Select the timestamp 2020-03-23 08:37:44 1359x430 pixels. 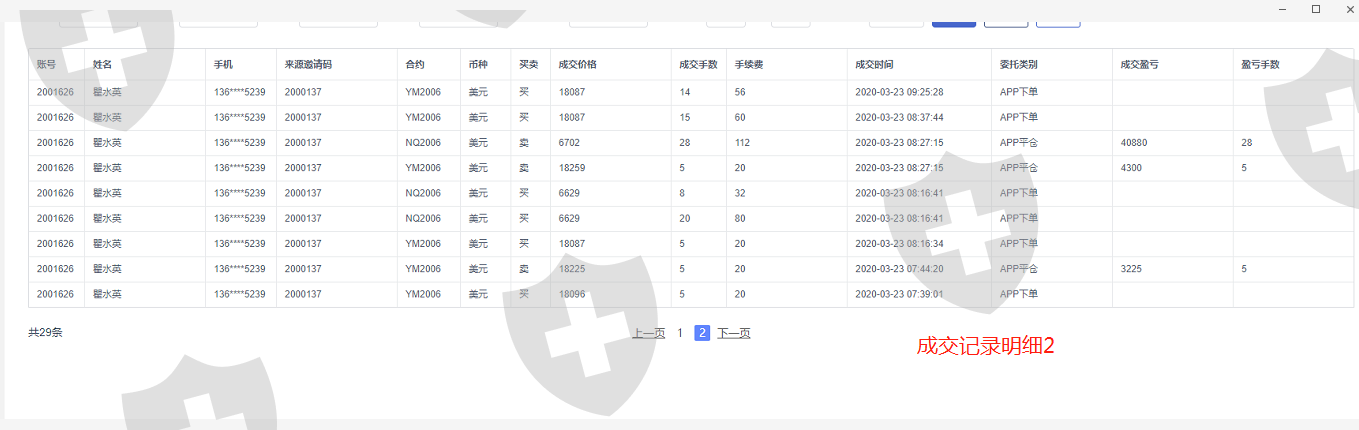click(x=900, y=117)
